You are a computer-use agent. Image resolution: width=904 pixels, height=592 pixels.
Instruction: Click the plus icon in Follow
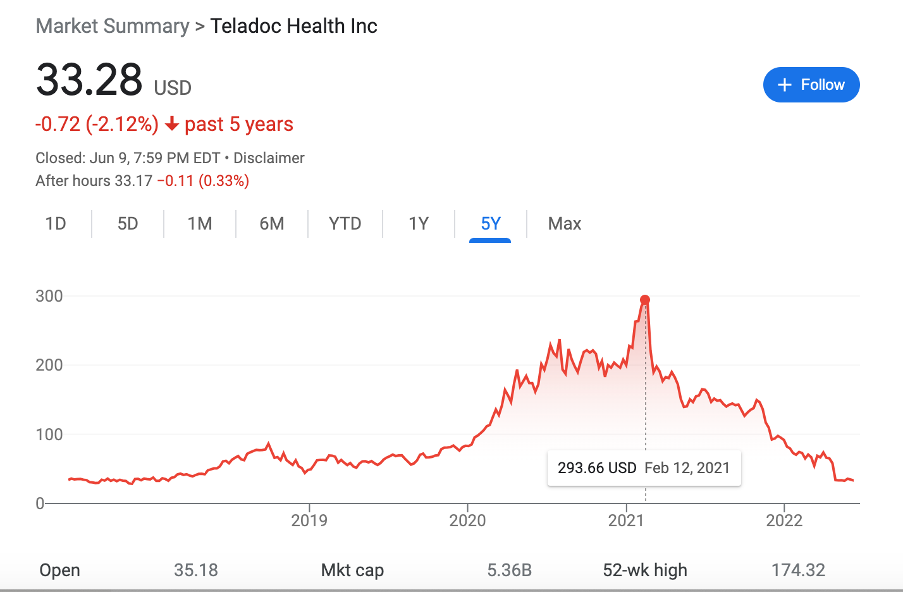[x=785, y=85]
